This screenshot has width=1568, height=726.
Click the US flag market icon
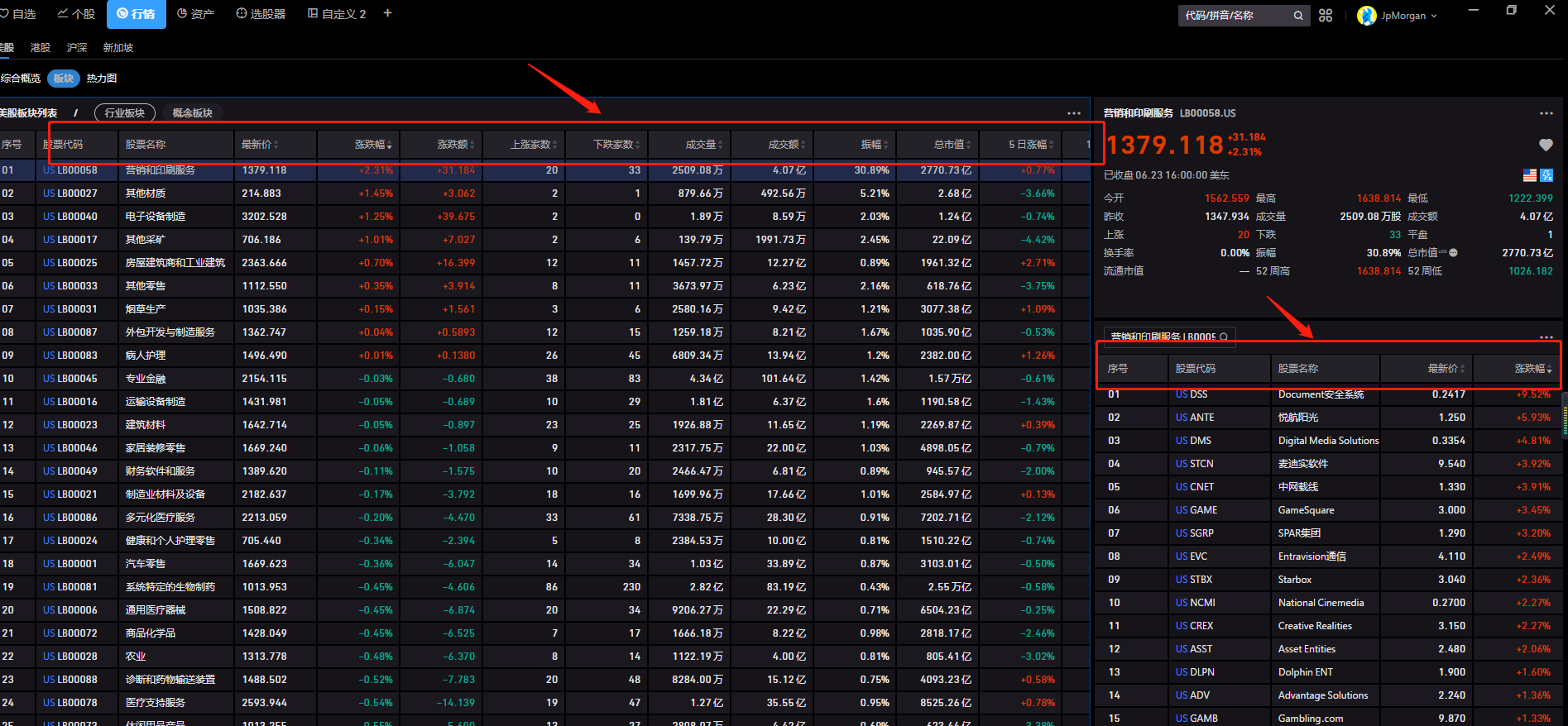[1530, 175]
